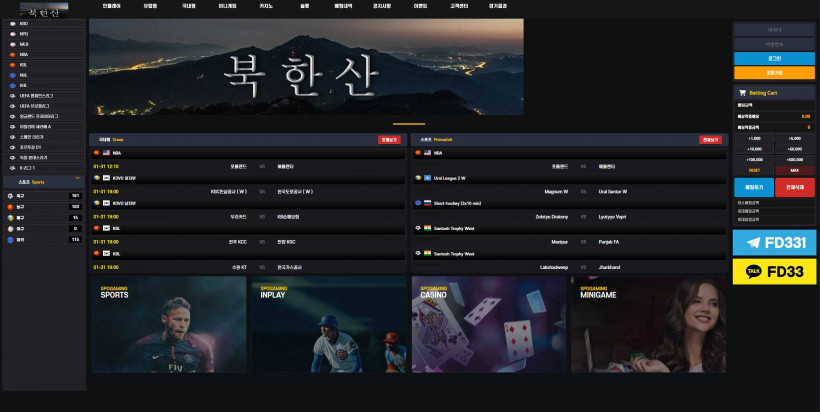This screenshot has width=820, height=412.
Task: Add +10,000 to the bet amount
Action: coord(754,149)
